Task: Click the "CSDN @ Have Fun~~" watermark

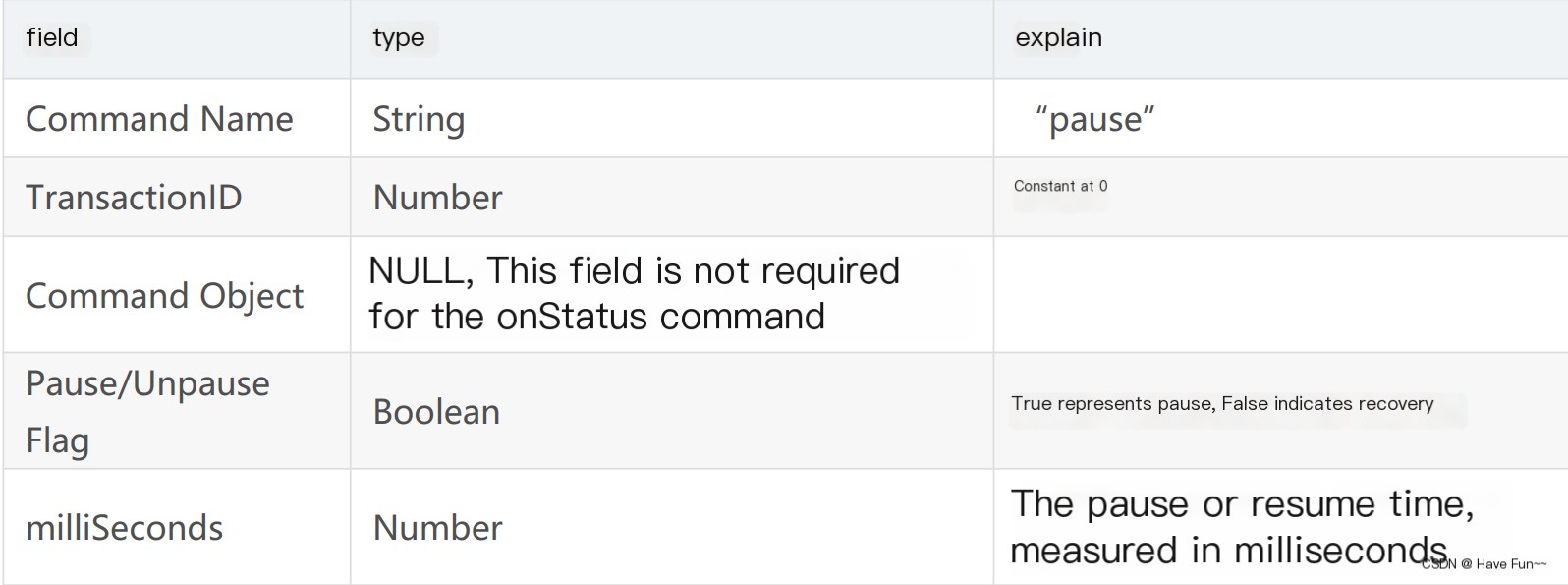Action: point(1484,564)
